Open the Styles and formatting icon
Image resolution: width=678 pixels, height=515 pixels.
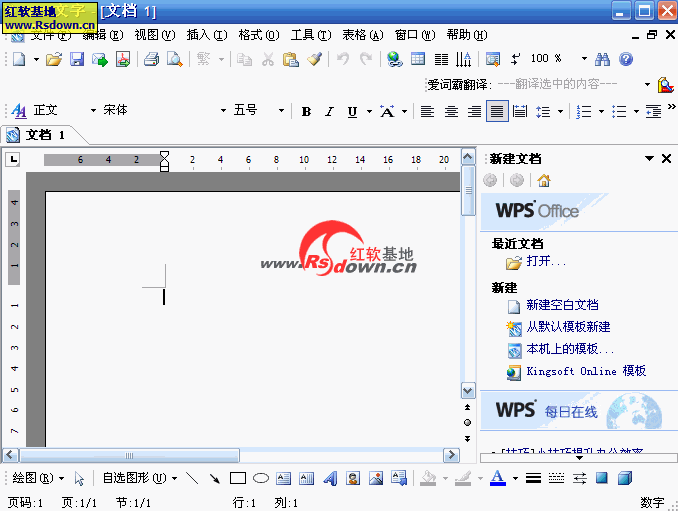(19, 111)
